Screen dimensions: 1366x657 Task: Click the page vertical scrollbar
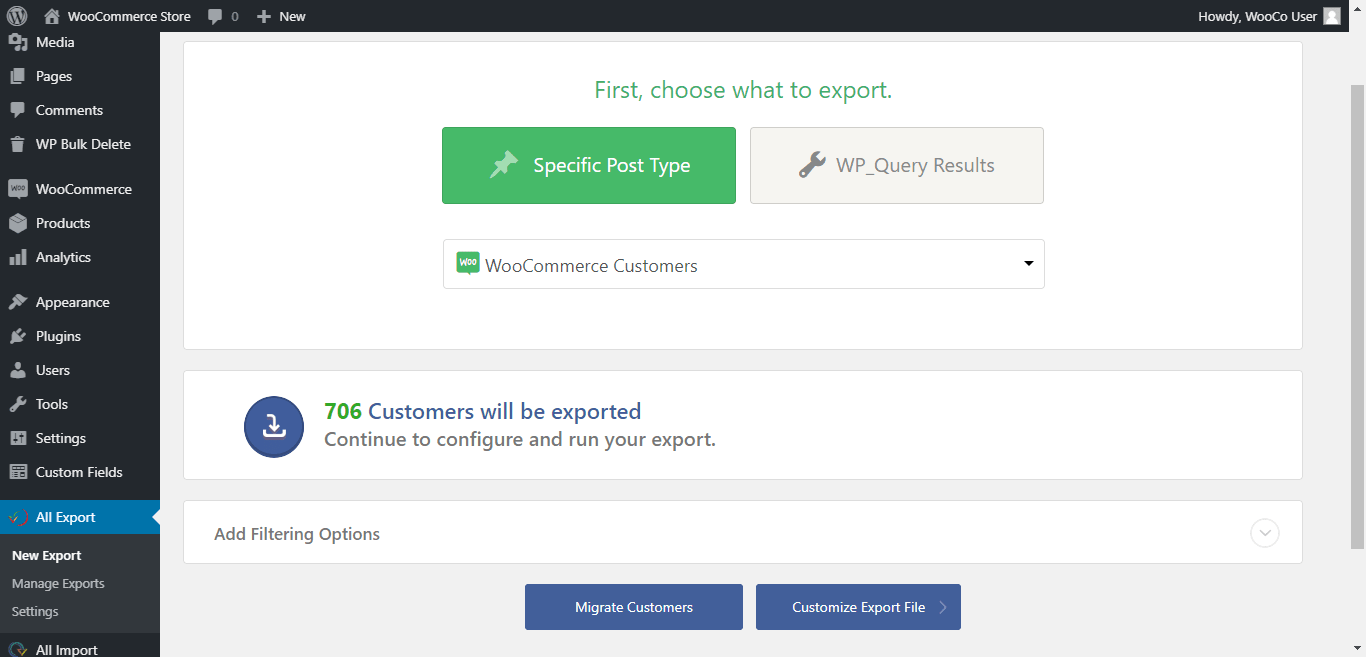pos(1357,316)
